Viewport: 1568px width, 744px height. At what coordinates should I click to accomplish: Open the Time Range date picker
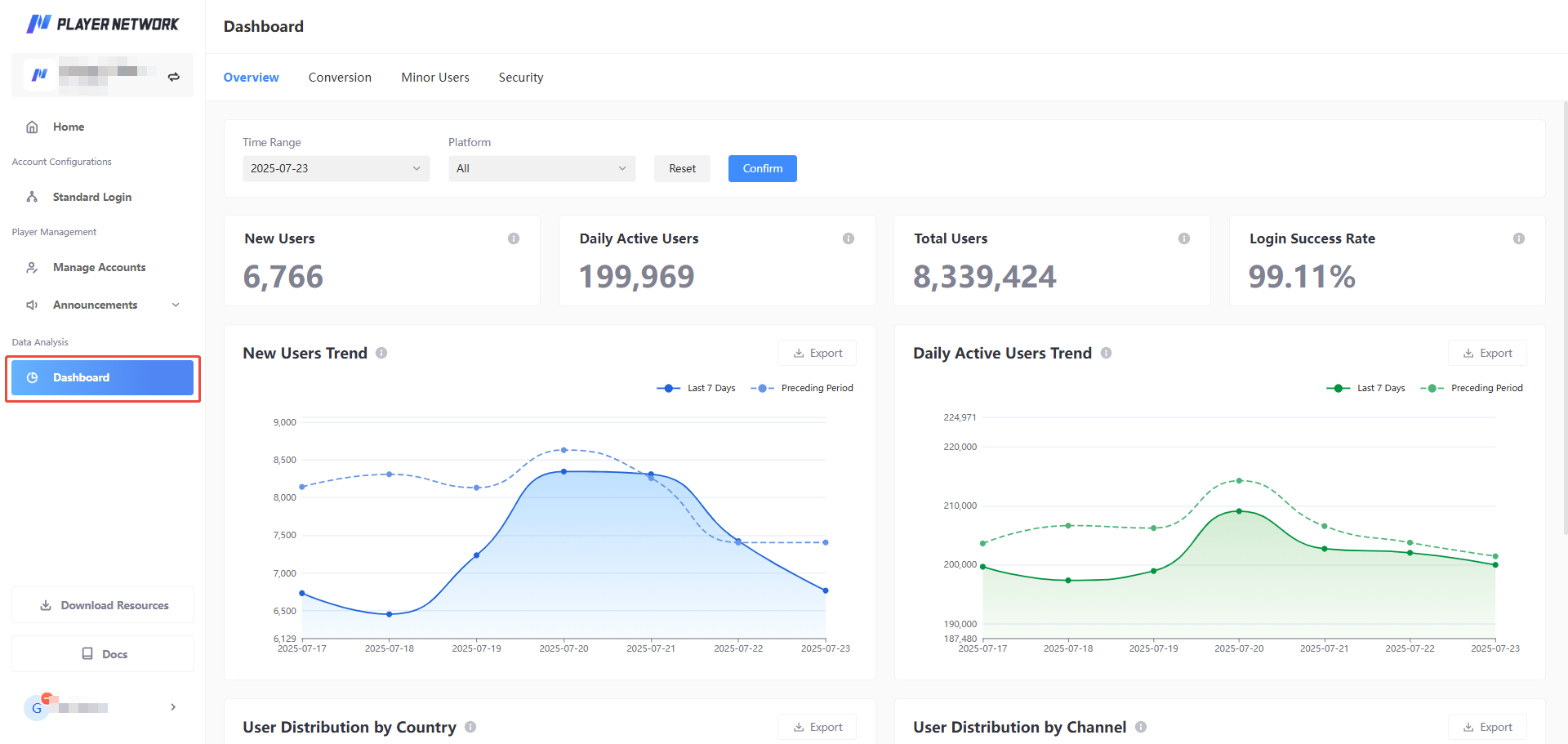[x=336, y=168]
